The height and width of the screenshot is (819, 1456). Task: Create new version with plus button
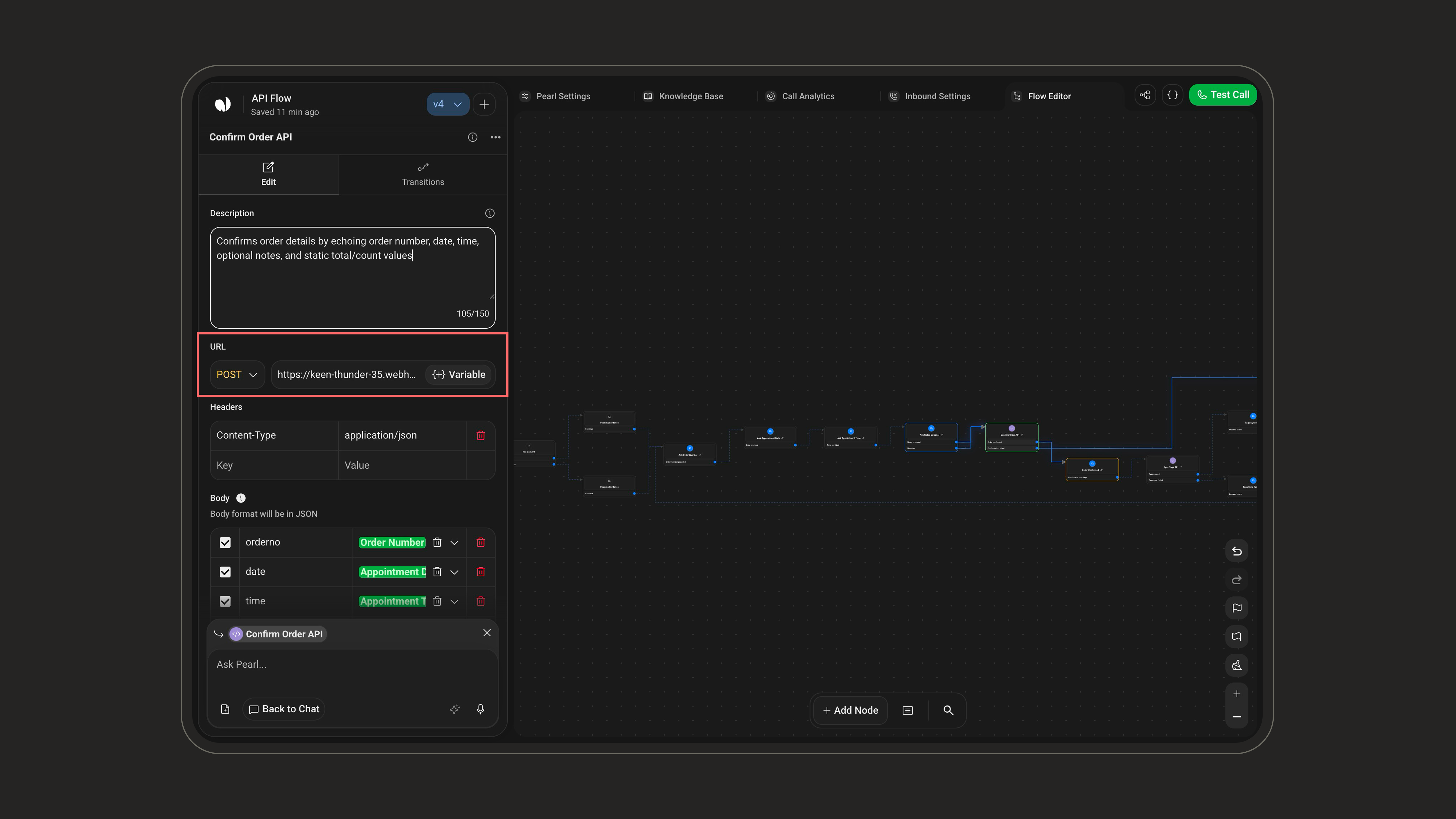484,104
